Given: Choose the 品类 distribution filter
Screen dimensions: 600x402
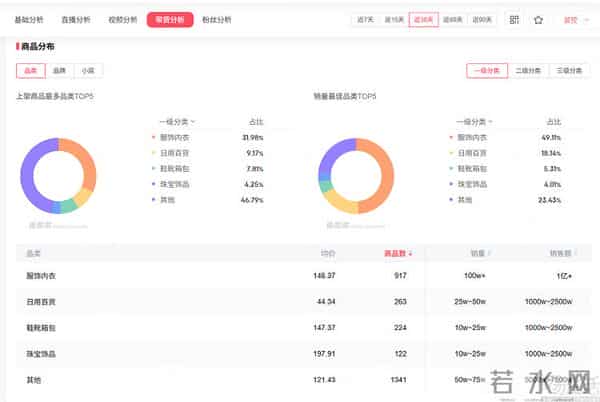Looking at the screenshot, I should 31,71.
